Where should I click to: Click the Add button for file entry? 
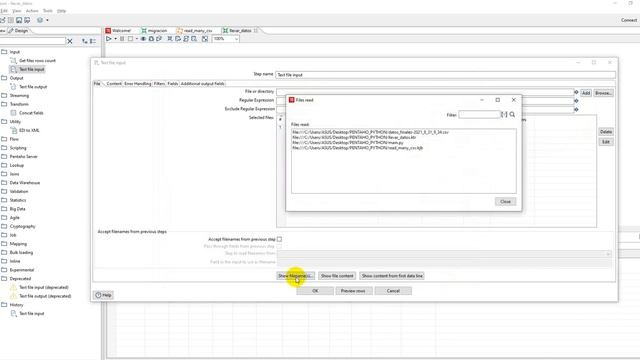586,93
